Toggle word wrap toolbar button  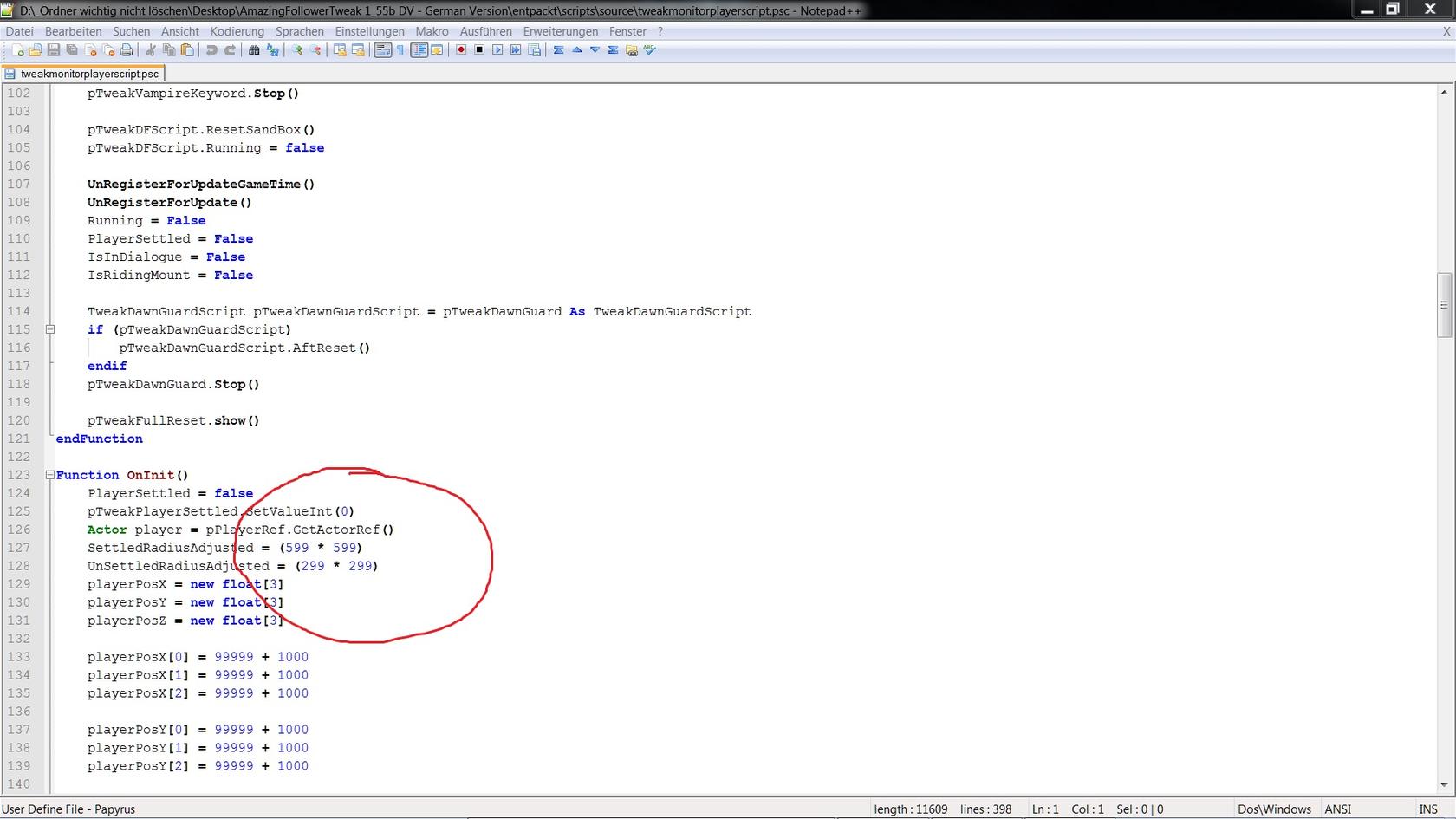tap(382, 50)
